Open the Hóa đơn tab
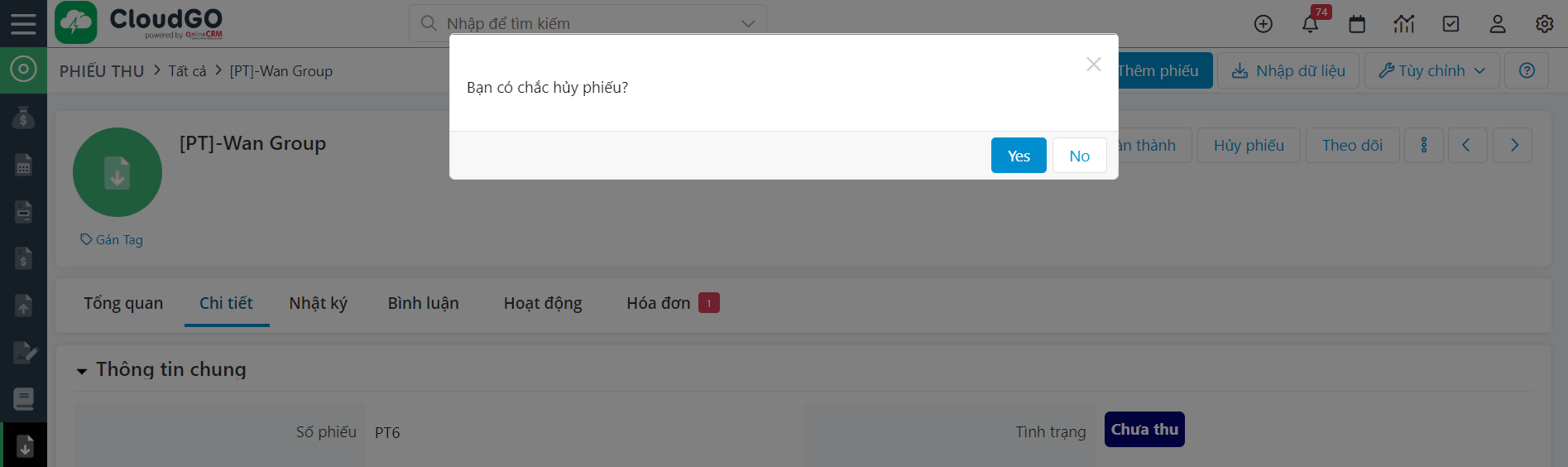Screen dimensions: 1568x467 659,304
